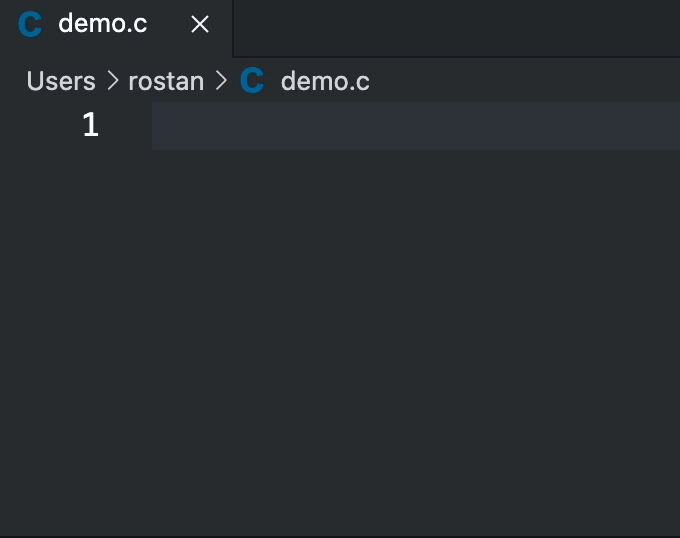Click empty breadcrumb bar right of demo.c
The image size is (680, 538).
pos(520,81)
